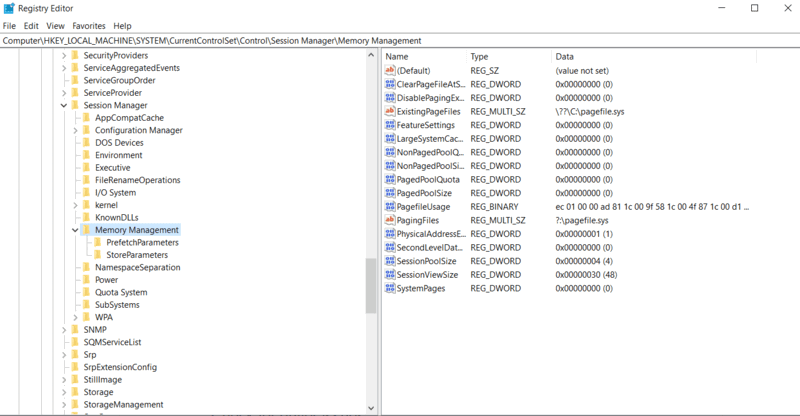Click the Memory Management folder icon
The image size is (800, 416).
(86, 230)
